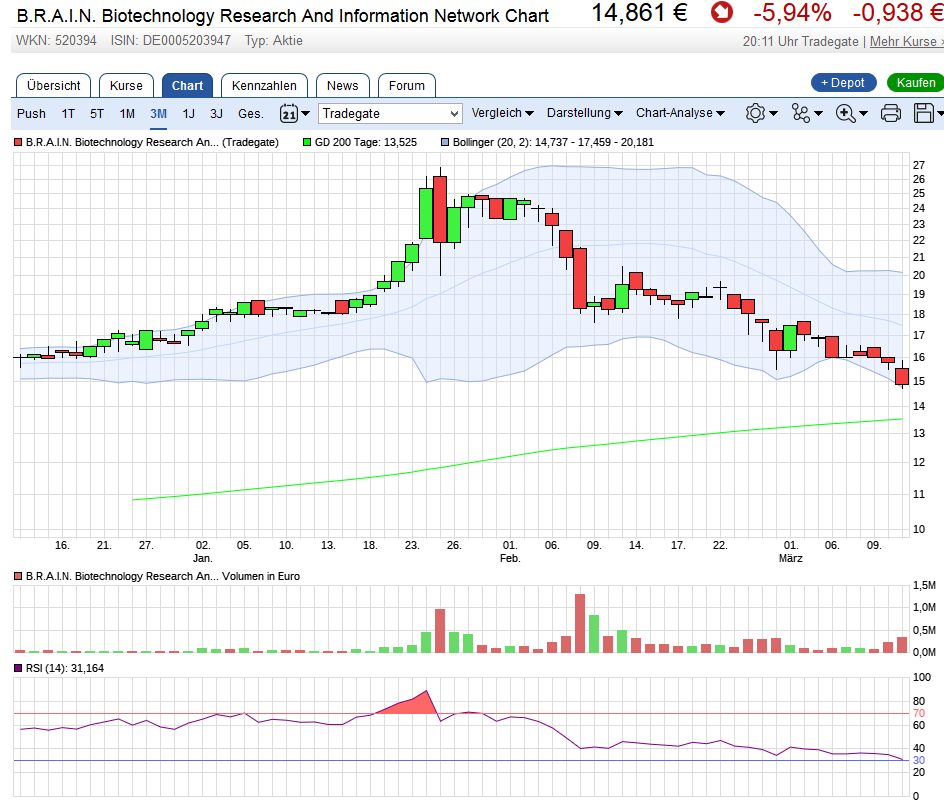The height and width of the screenshot is (812, 944).
Task: Click the red RSI overbought peak area
Action: [417, 705]
